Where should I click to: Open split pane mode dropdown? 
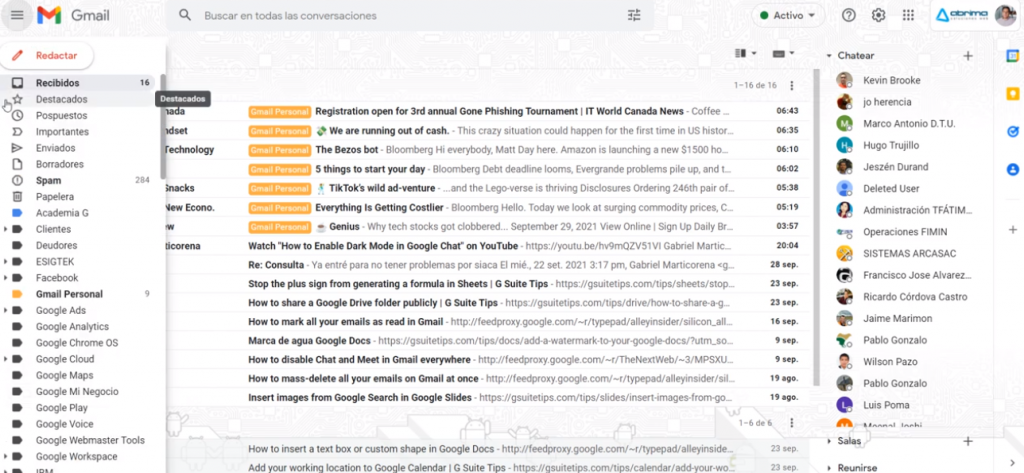745,53
